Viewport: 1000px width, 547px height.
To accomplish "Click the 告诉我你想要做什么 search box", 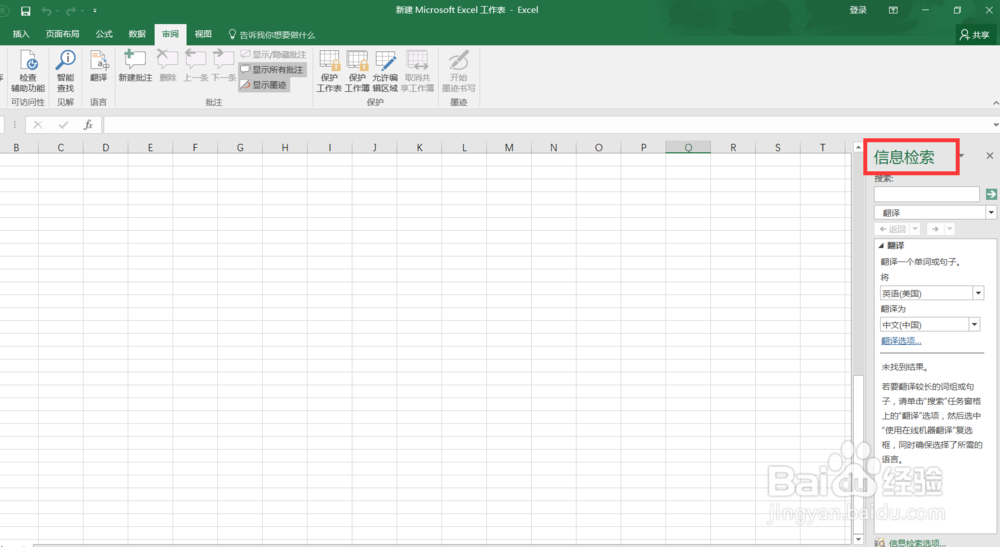I will 272,34.
